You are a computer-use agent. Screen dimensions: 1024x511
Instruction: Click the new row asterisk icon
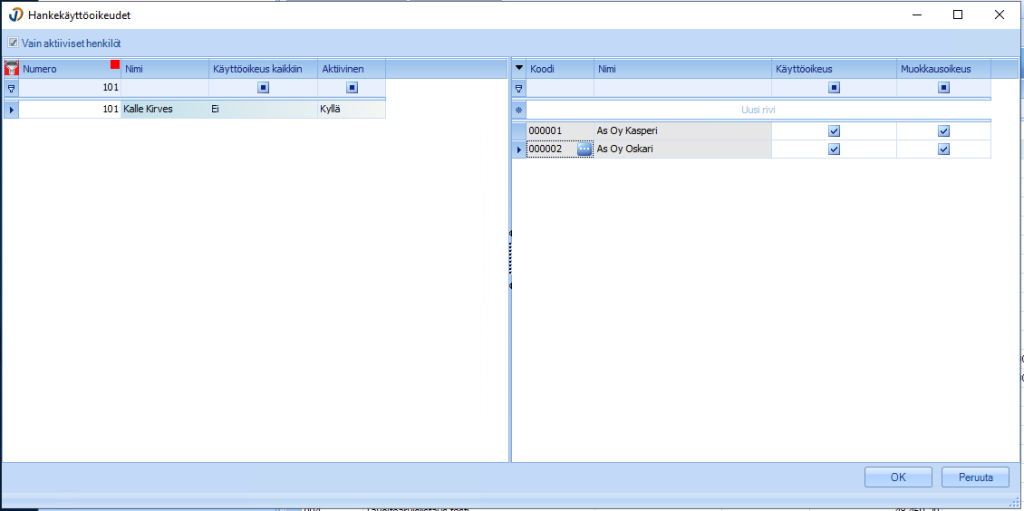coord(519,109)
